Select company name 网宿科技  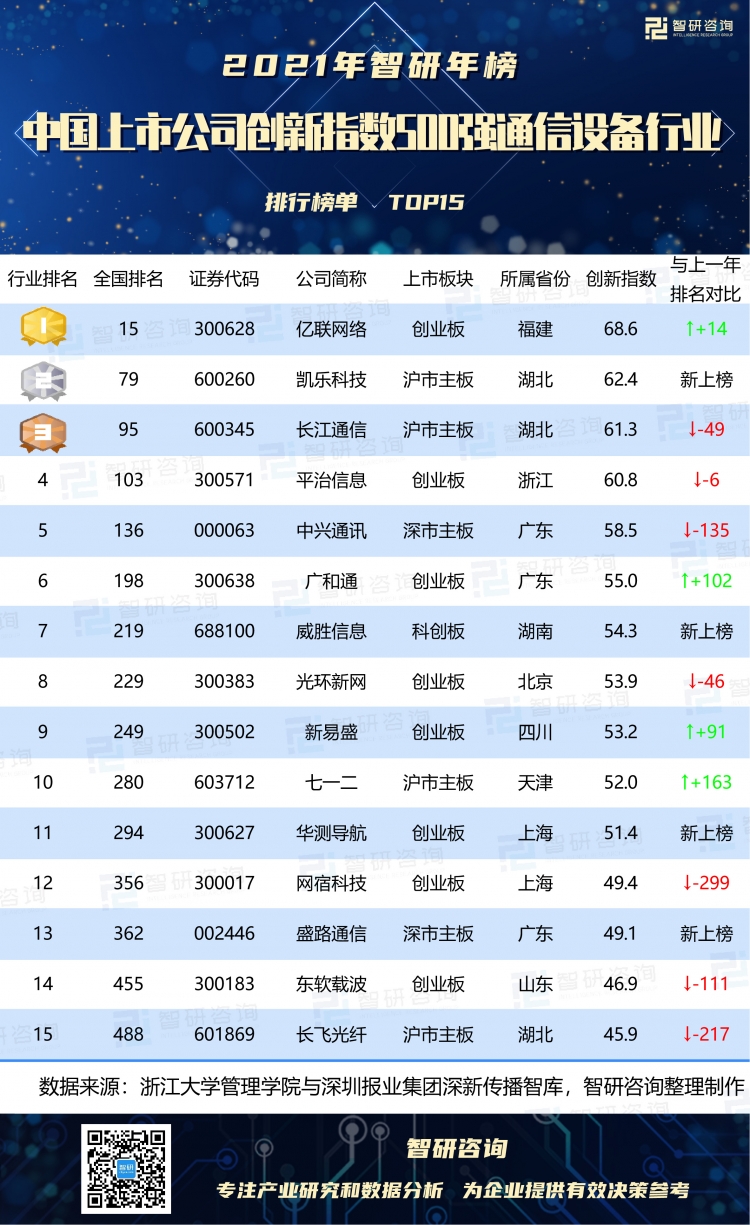(332, 883)
